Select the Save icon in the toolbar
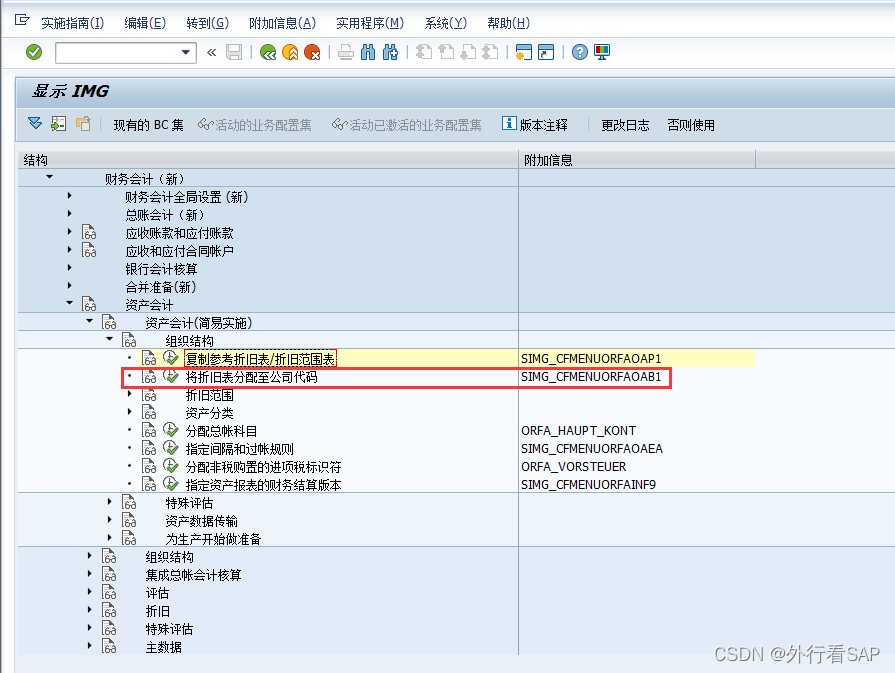Image resolution: width=895 pixels, height=673 pixels. 234,53
